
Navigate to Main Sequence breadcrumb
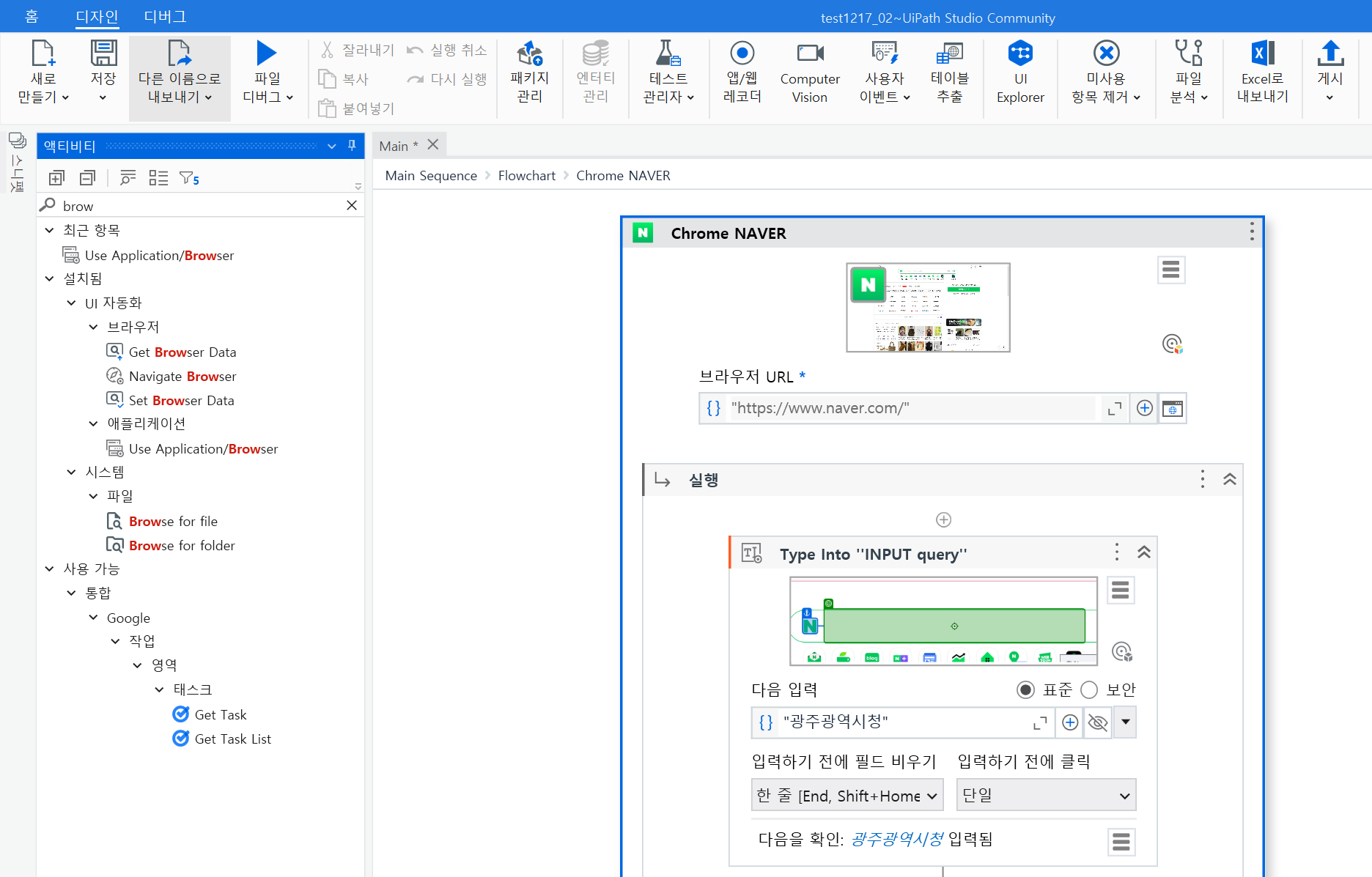[x=431, y=176]
